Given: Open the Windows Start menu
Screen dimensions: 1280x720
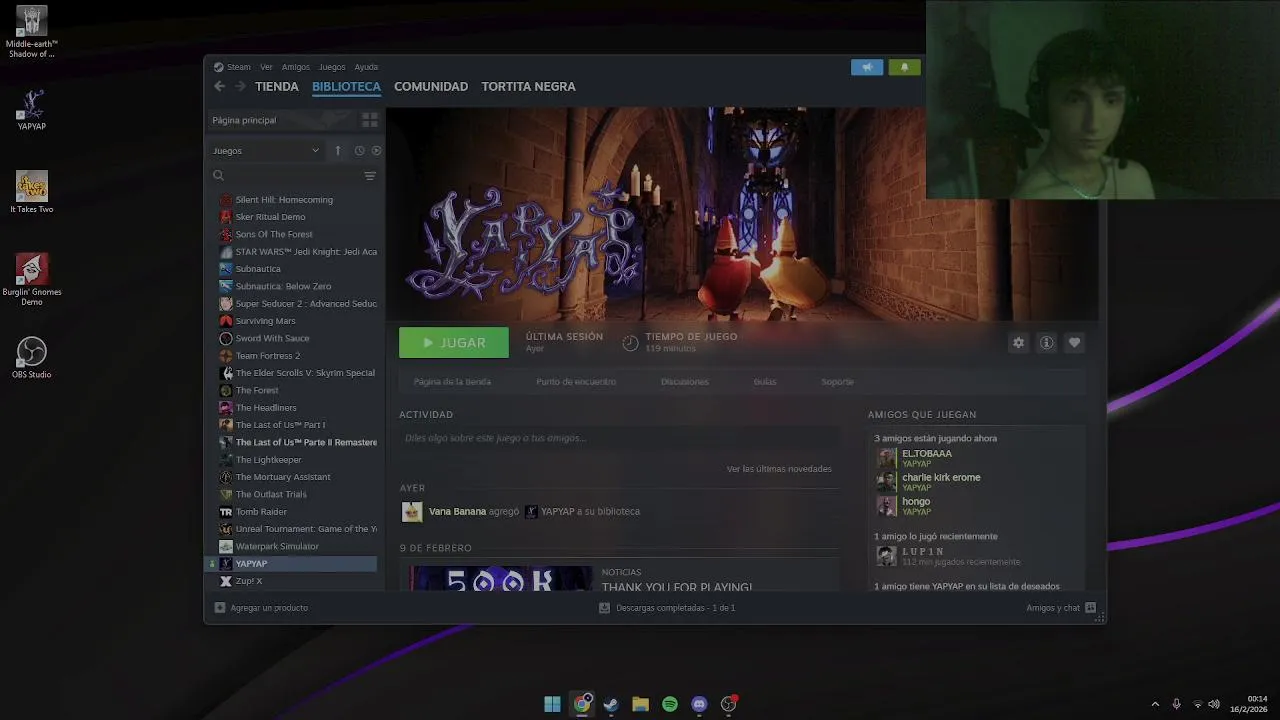Looking at the screenshot, I should click(x=552, y=704).
